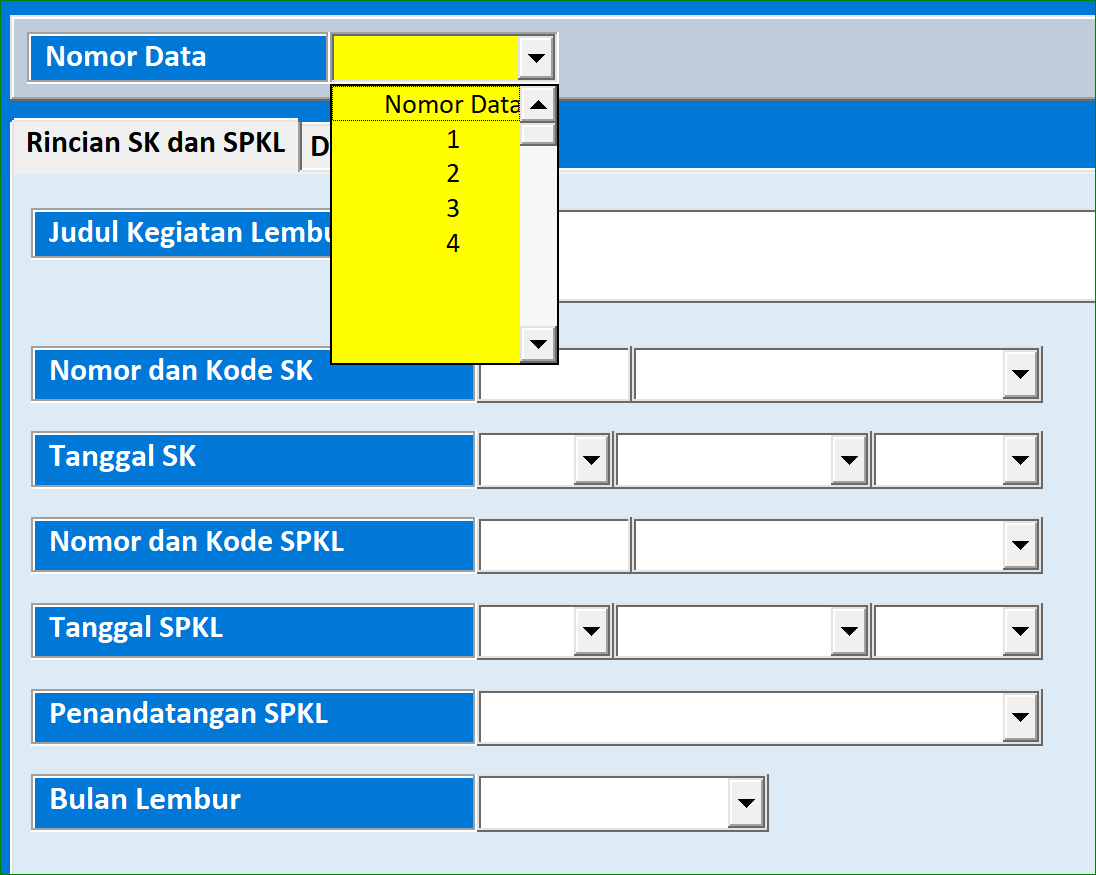Switch to the Rincian SK dan SPKL tab
This screenshot has width=1096, height=875.
[x=155, y=143]
